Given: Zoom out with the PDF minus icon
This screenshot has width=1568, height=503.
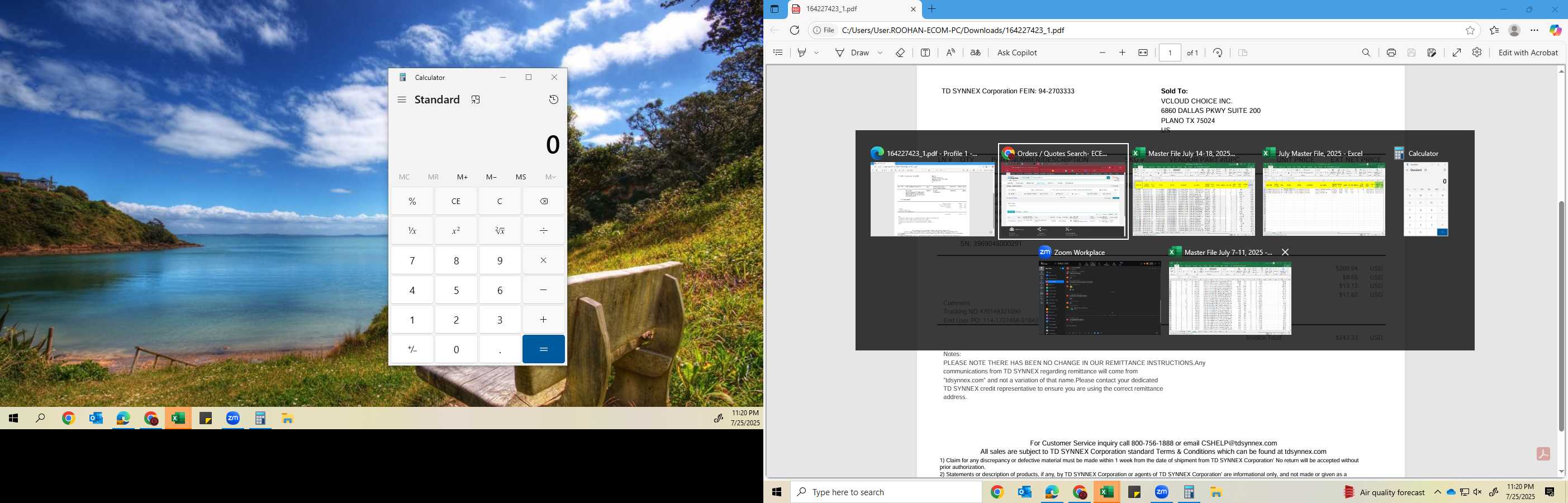Looking at the screenshot, I should click(x=1103, y=53).
